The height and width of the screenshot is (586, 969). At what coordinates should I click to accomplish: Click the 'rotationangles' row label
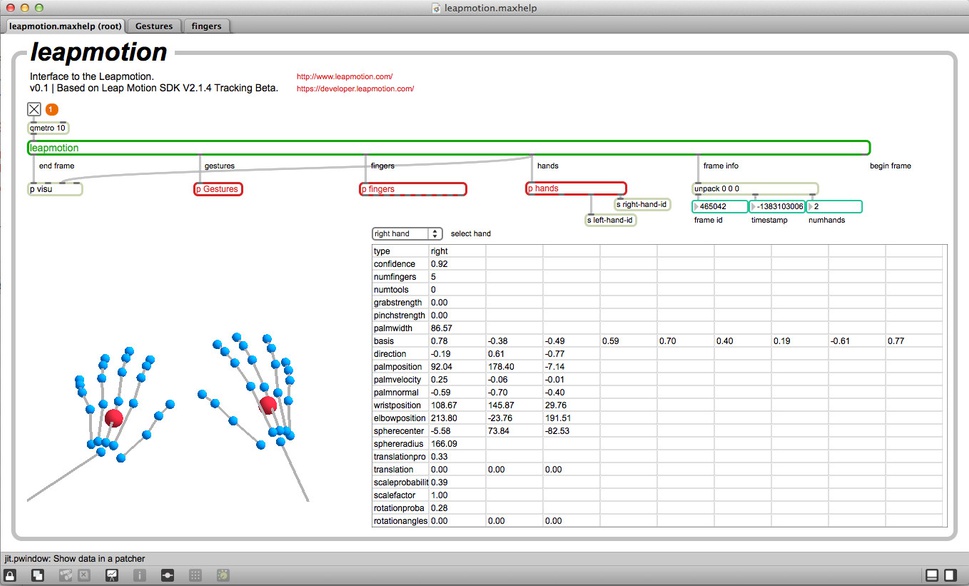pyautogui.click(x=400, y=521)
